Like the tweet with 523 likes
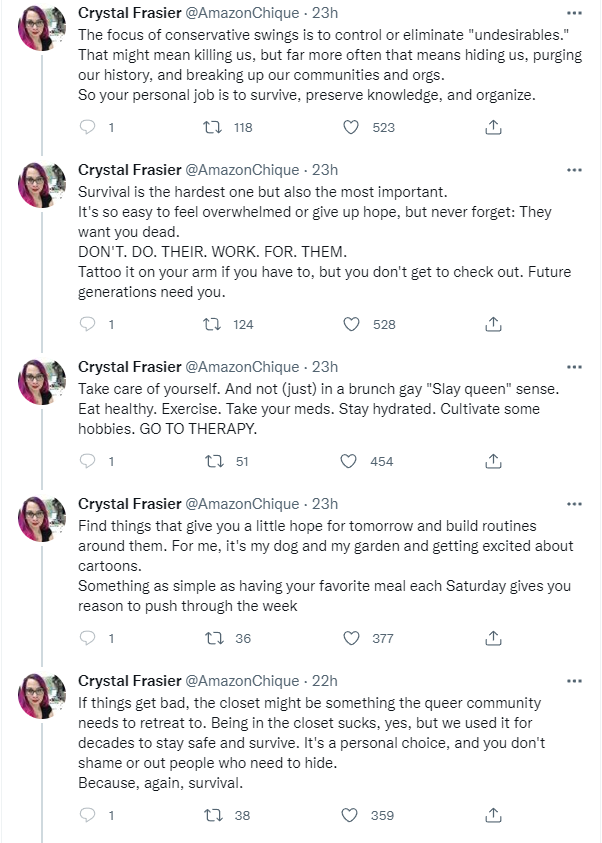 351,127
